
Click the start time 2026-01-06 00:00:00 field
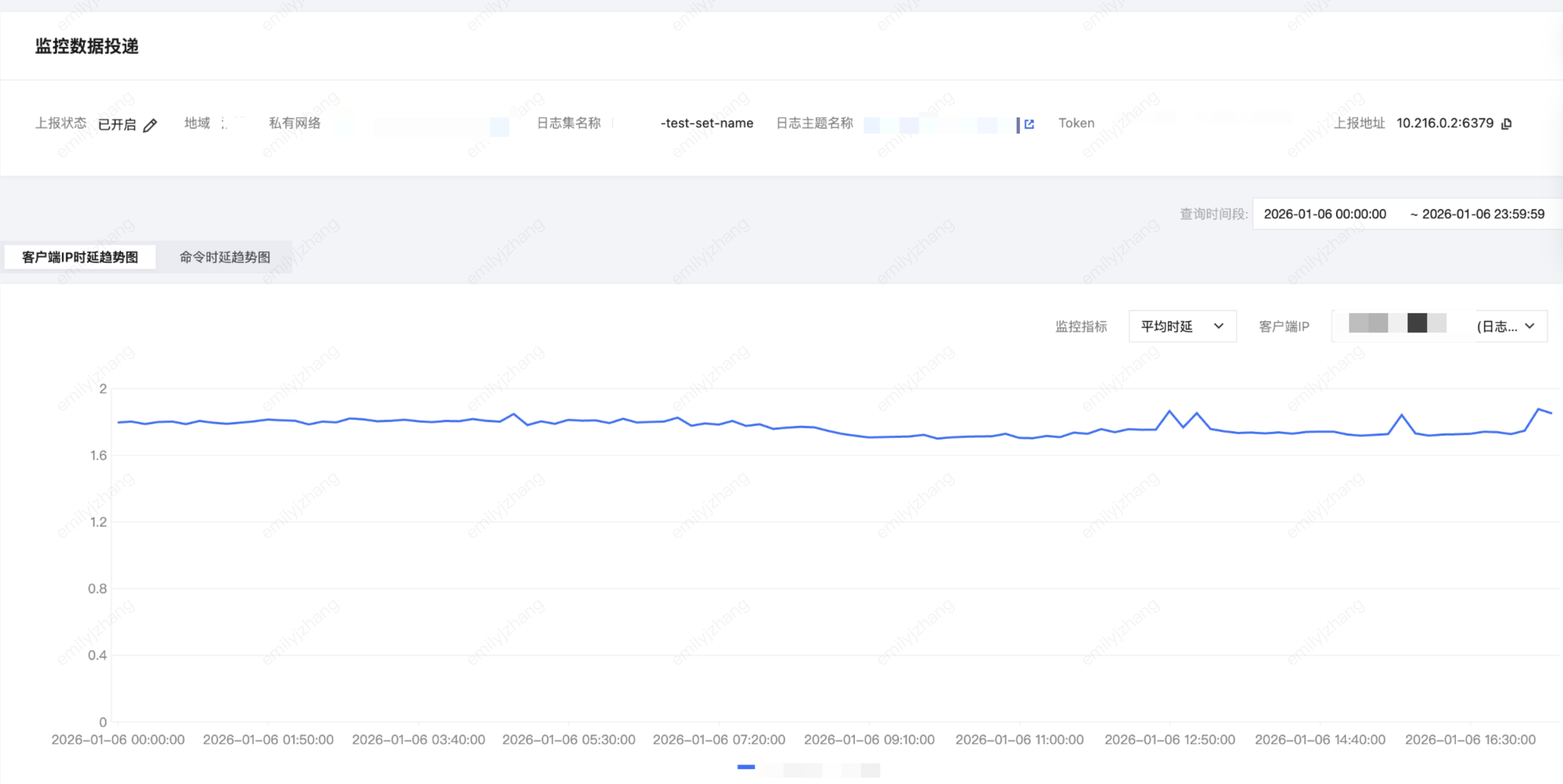click(x=1324, y=214)
